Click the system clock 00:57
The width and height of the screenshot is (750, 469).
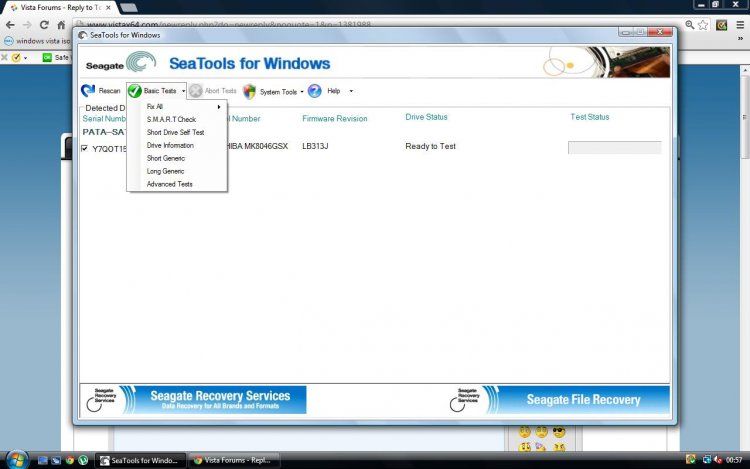click(x=734, y=460)
